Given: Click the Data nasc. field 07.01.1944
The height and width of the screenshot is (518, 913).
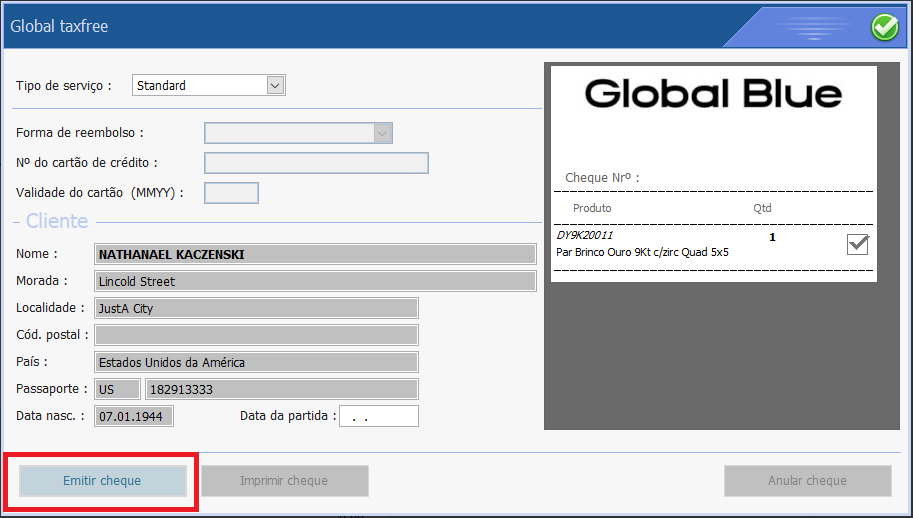Looking at the screenshot, I should pyautogui.click(x=134, y=415).
